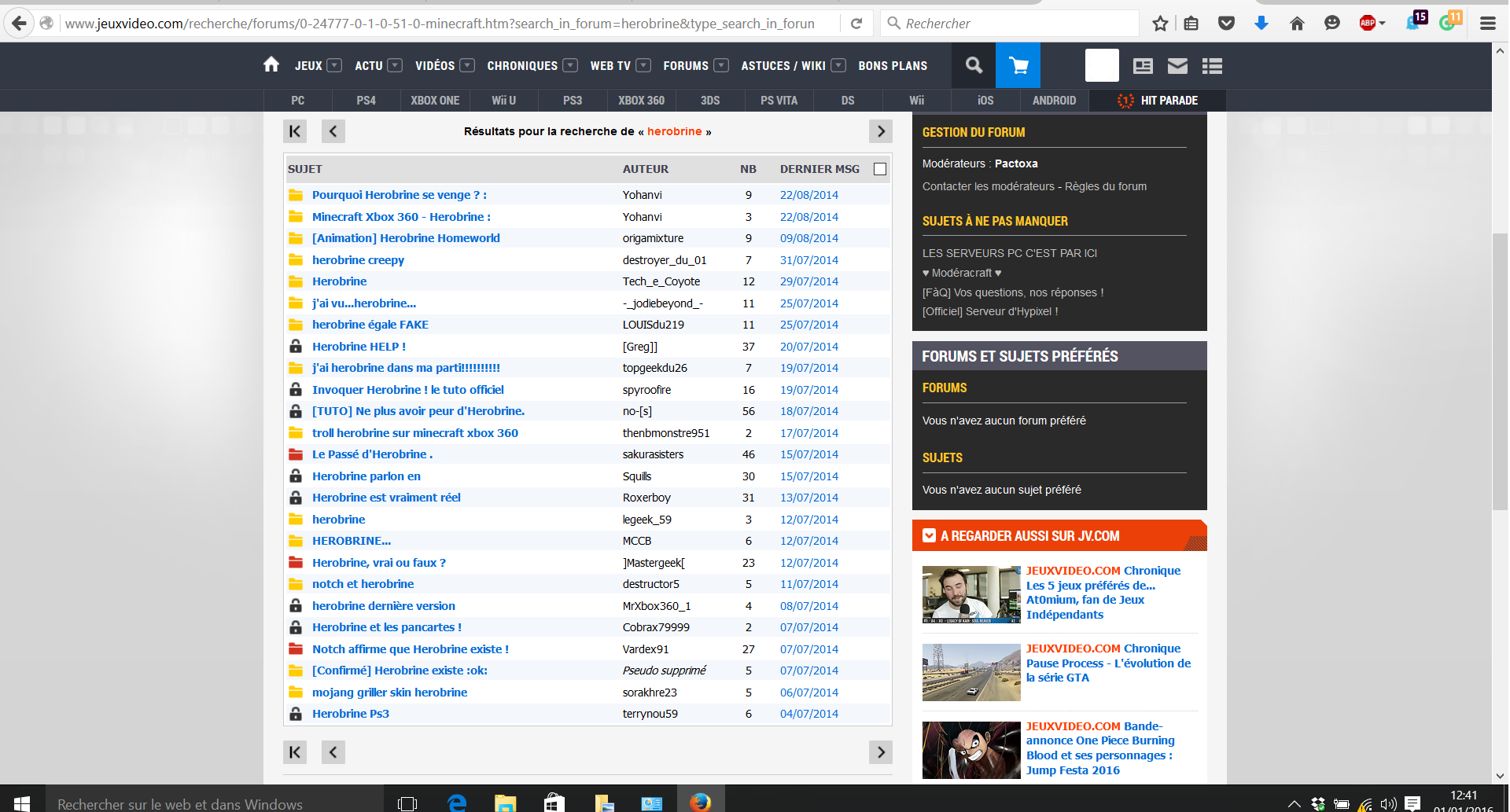Open topic 'Pourquoi Herobrine se venge ? :'
Image resolution: width=1510 pixels, height=812 pixels.
[x=400, y=195]
